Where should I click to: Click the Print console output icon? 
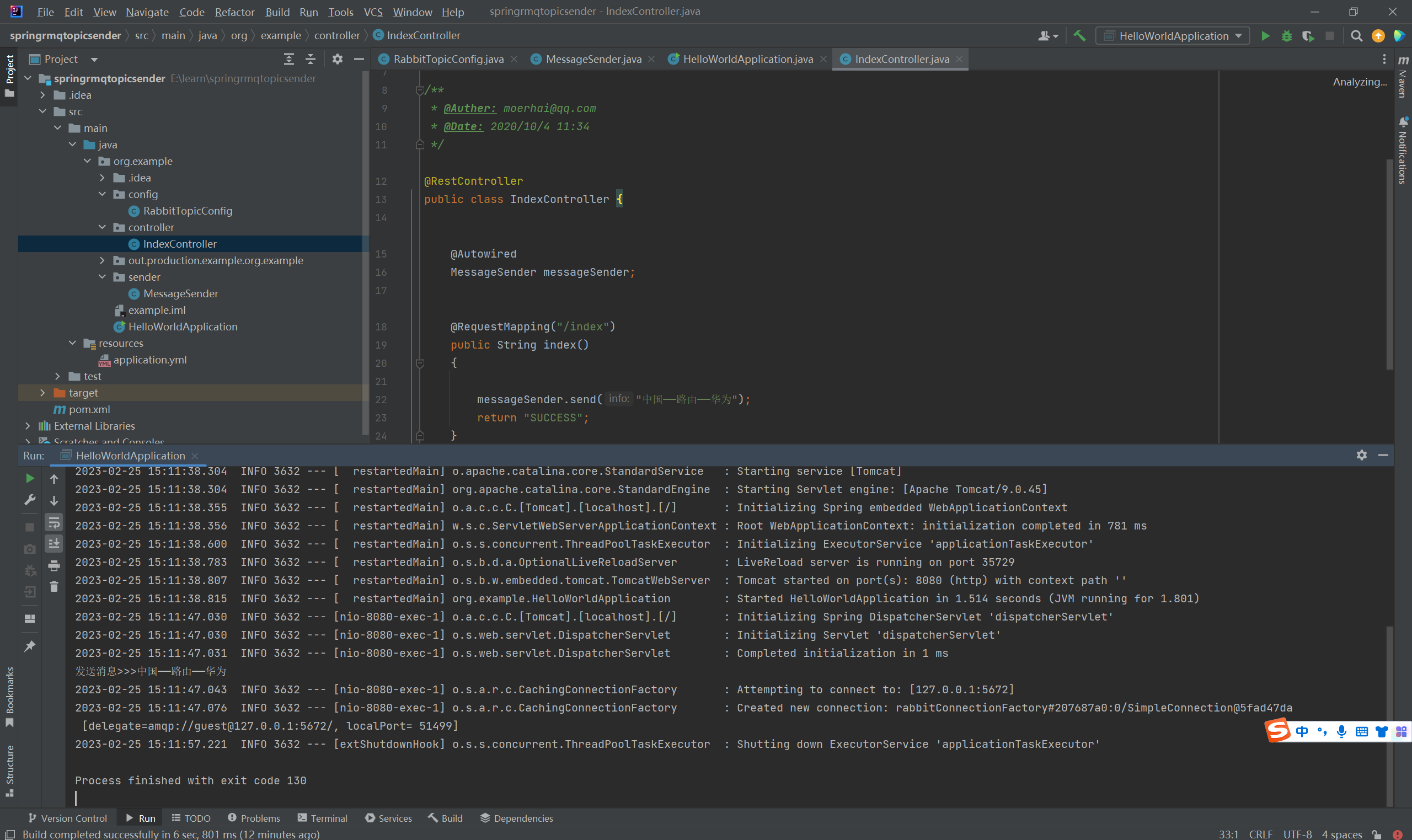[54, 565]
